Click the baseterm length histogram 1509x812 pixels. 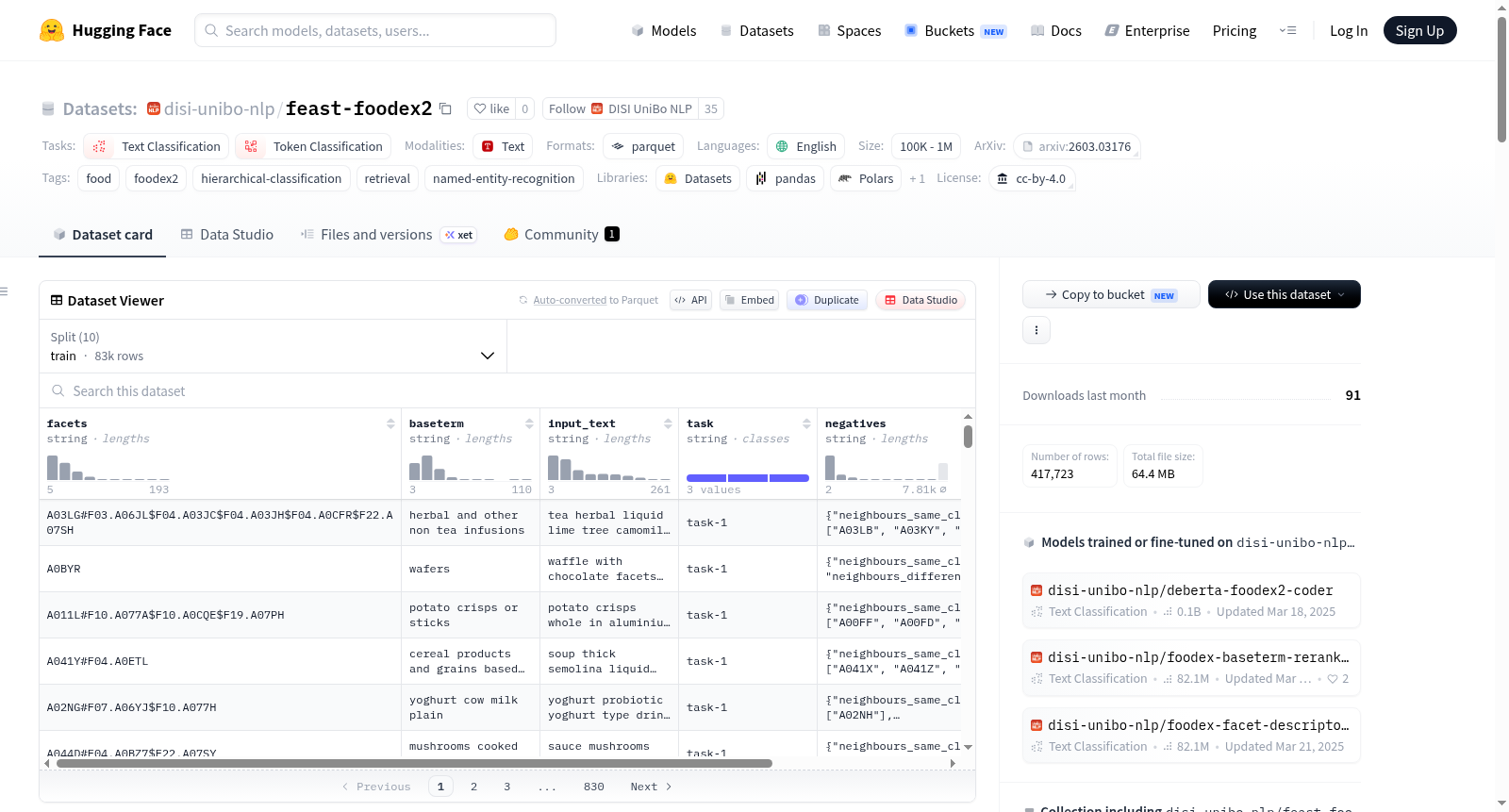tap(470, 467)
